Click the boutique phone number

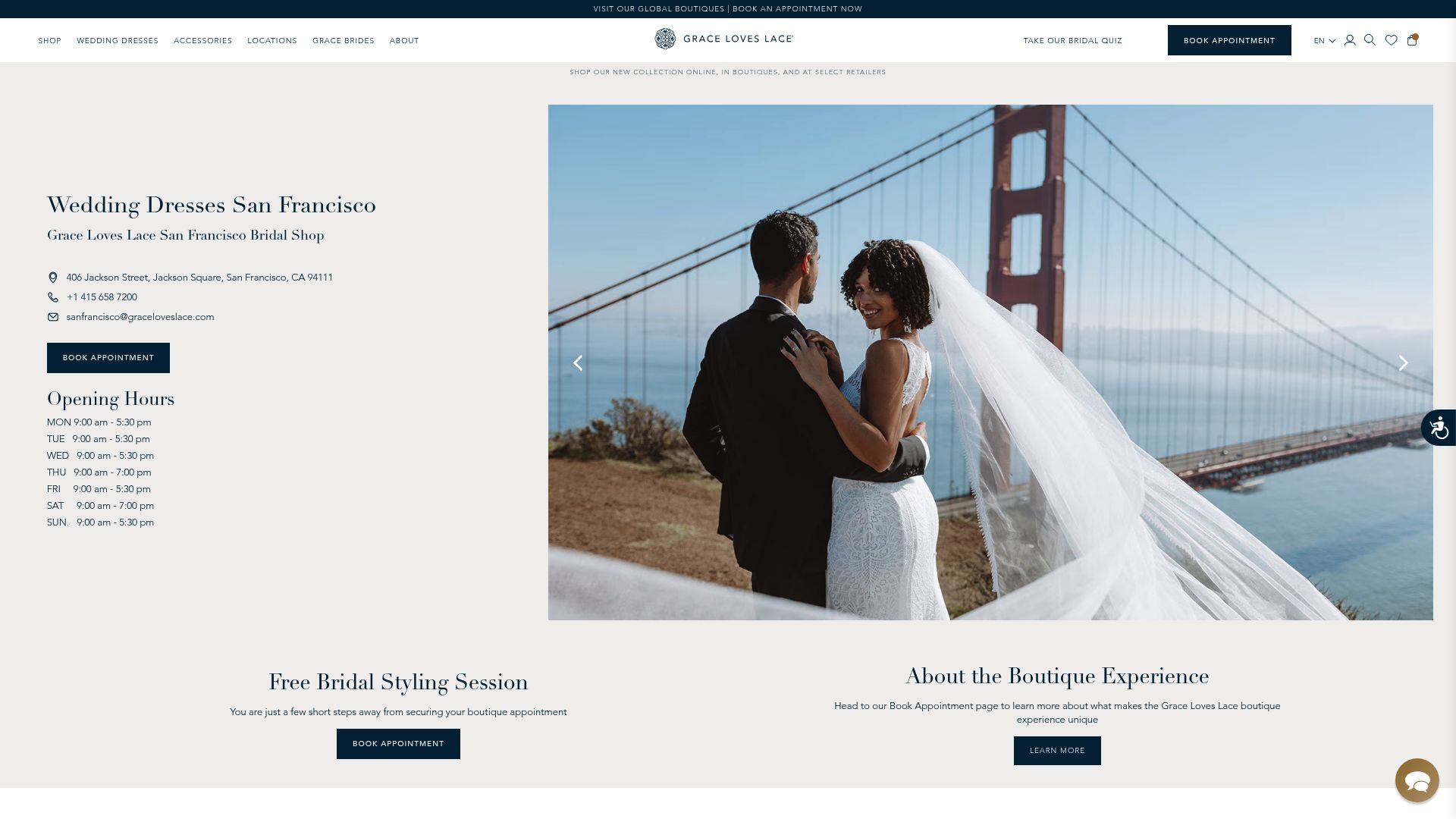pyautogui.click(x=102, y=297)
